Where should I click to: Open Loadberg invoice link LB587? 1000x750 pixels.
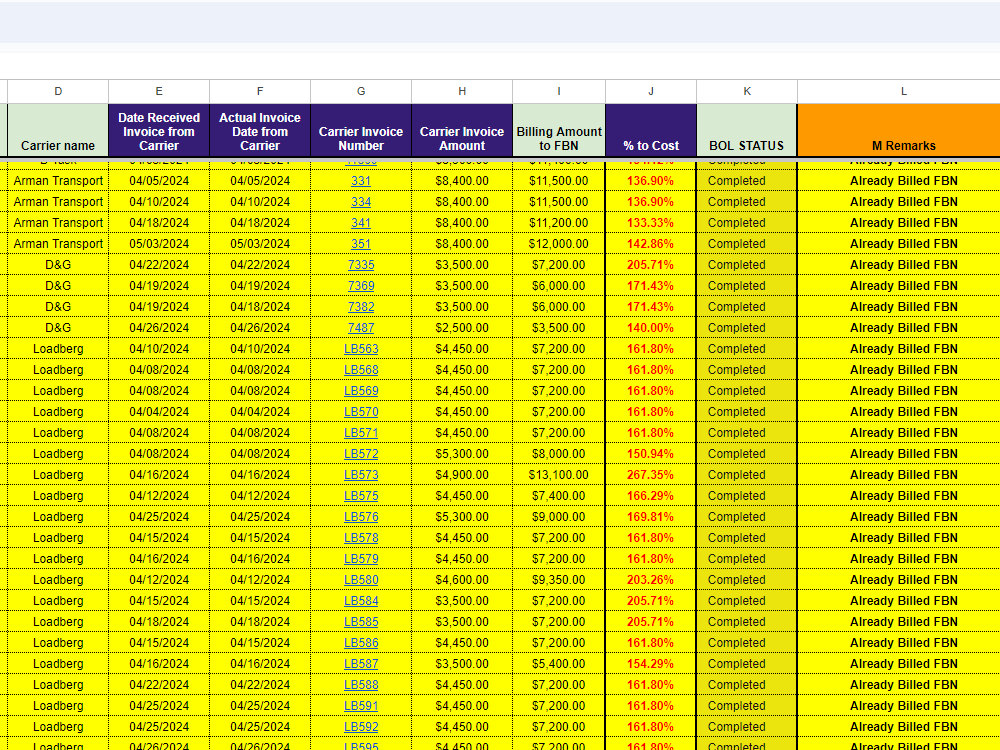pyautogui.click(x=361, y=665)
